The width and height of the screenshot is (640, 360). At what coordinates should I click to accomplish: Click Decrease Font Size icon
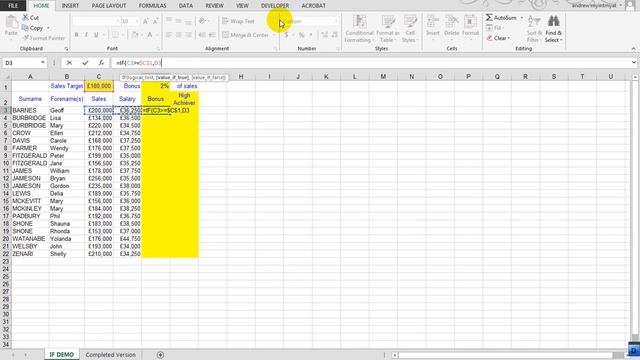tap(156, 21)
